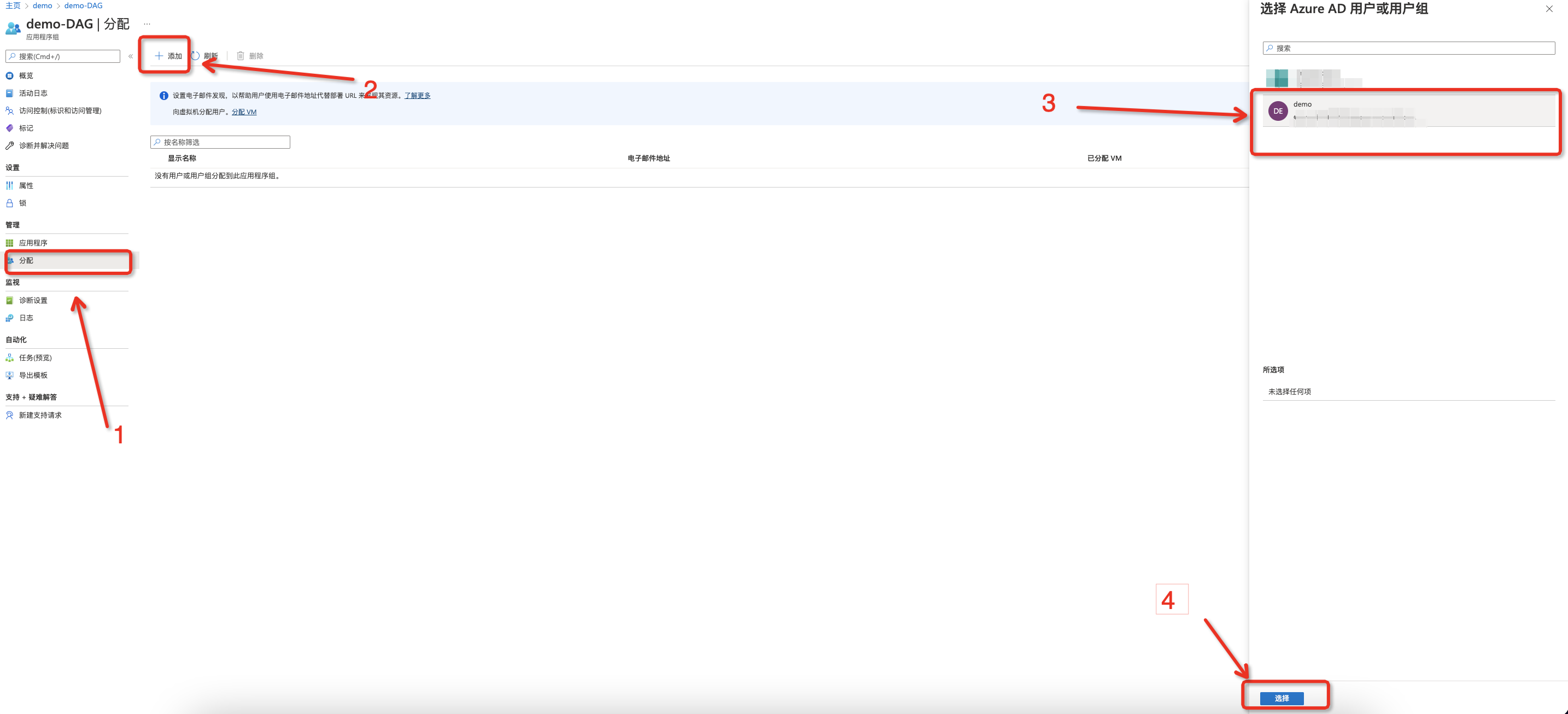Focus the 搜索 field in user picker
Image resolution: width=1568 pixels, height=714 pixels.
pos(1408,48)
